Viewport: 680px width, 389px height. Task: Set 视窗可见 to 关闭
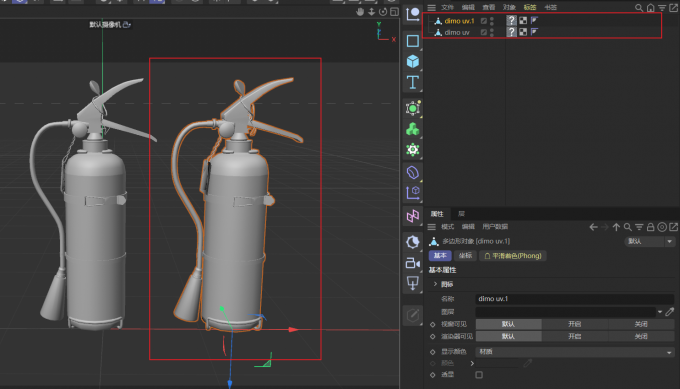pyautogui.click(x=641, y=324)
